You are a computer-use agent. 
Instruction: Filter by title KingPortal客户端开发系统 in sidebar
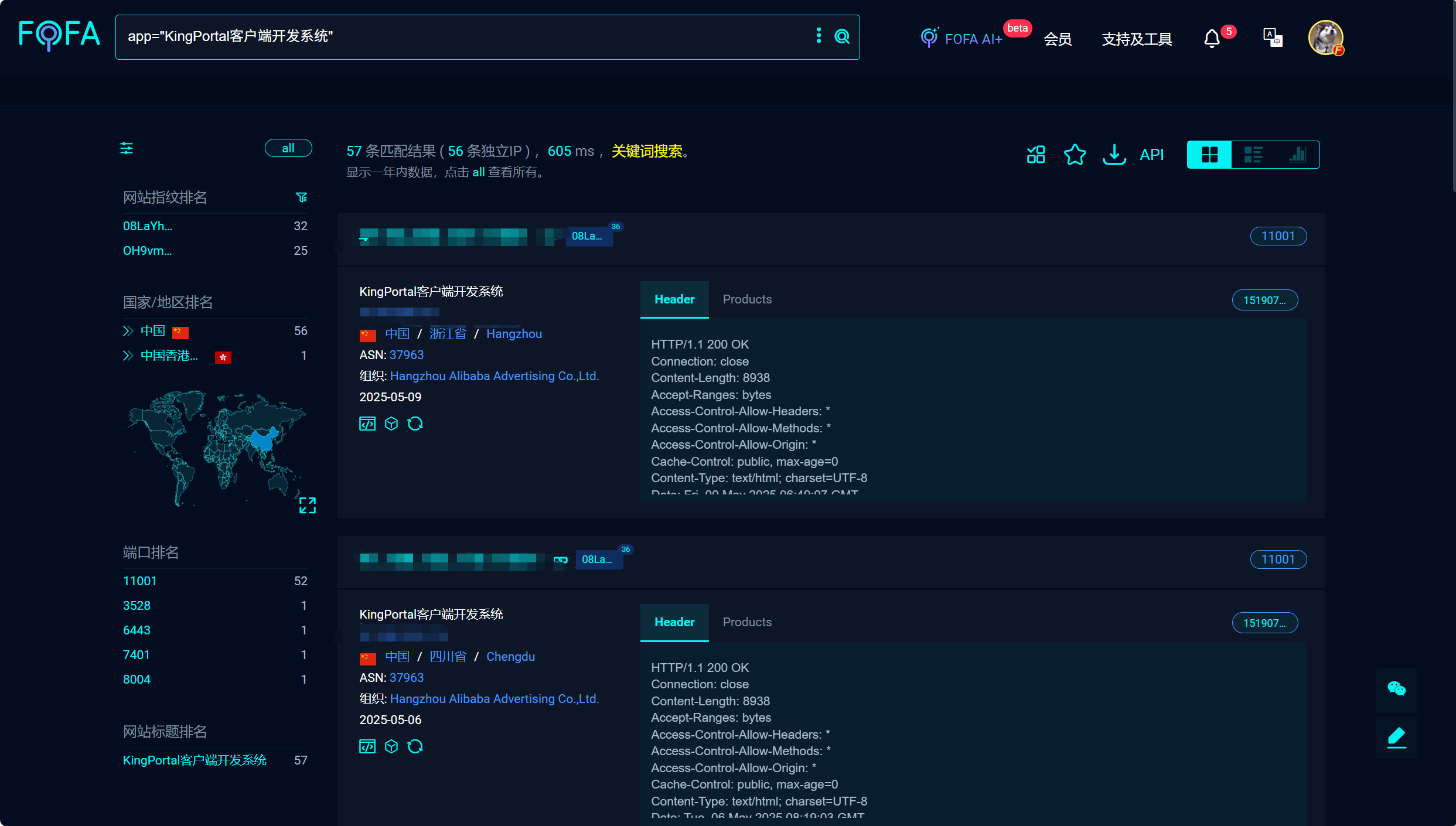[195, 760]
